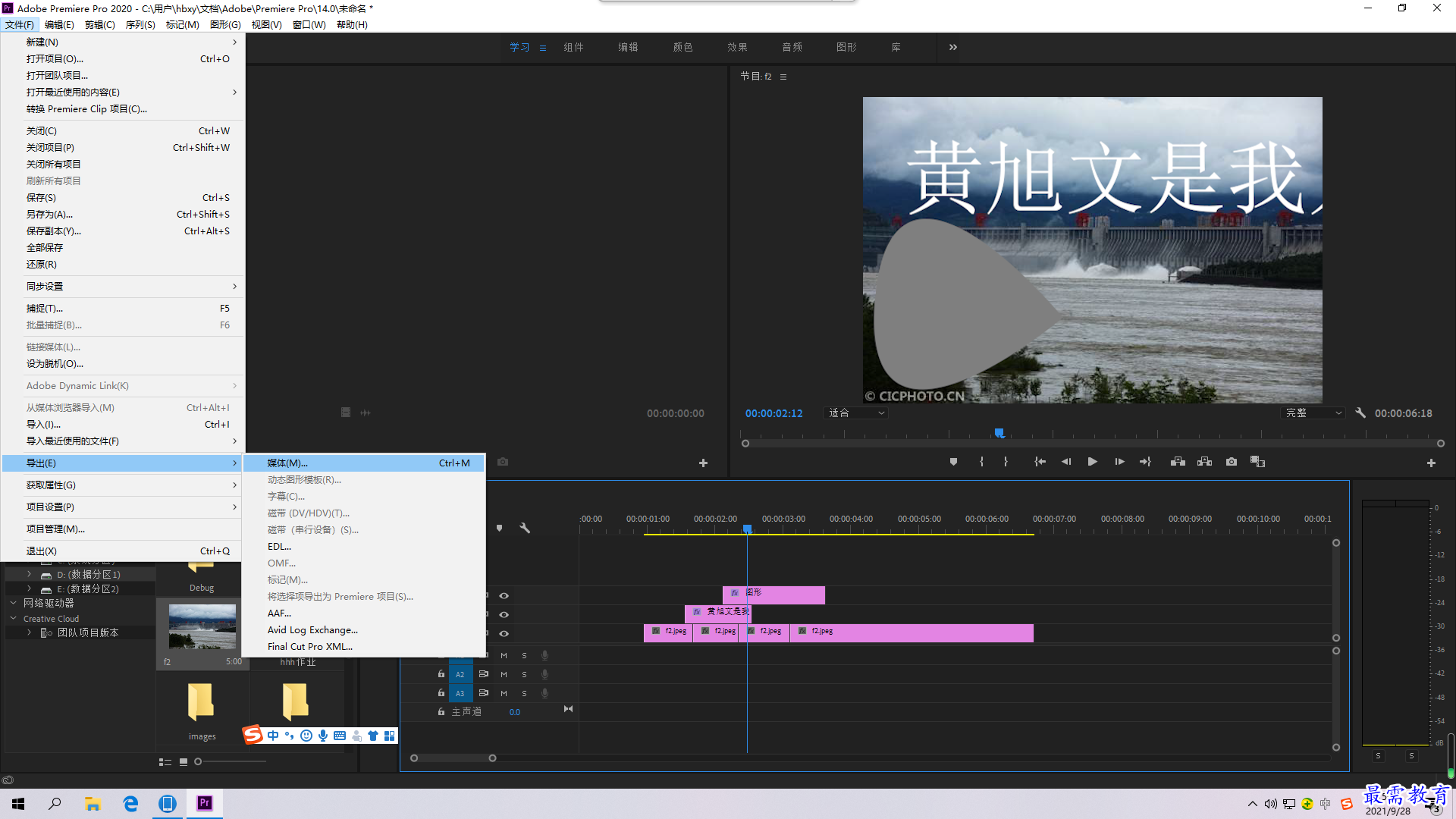
Task: Choose 媒体(M)... from the export submenu
Action: 364,463
